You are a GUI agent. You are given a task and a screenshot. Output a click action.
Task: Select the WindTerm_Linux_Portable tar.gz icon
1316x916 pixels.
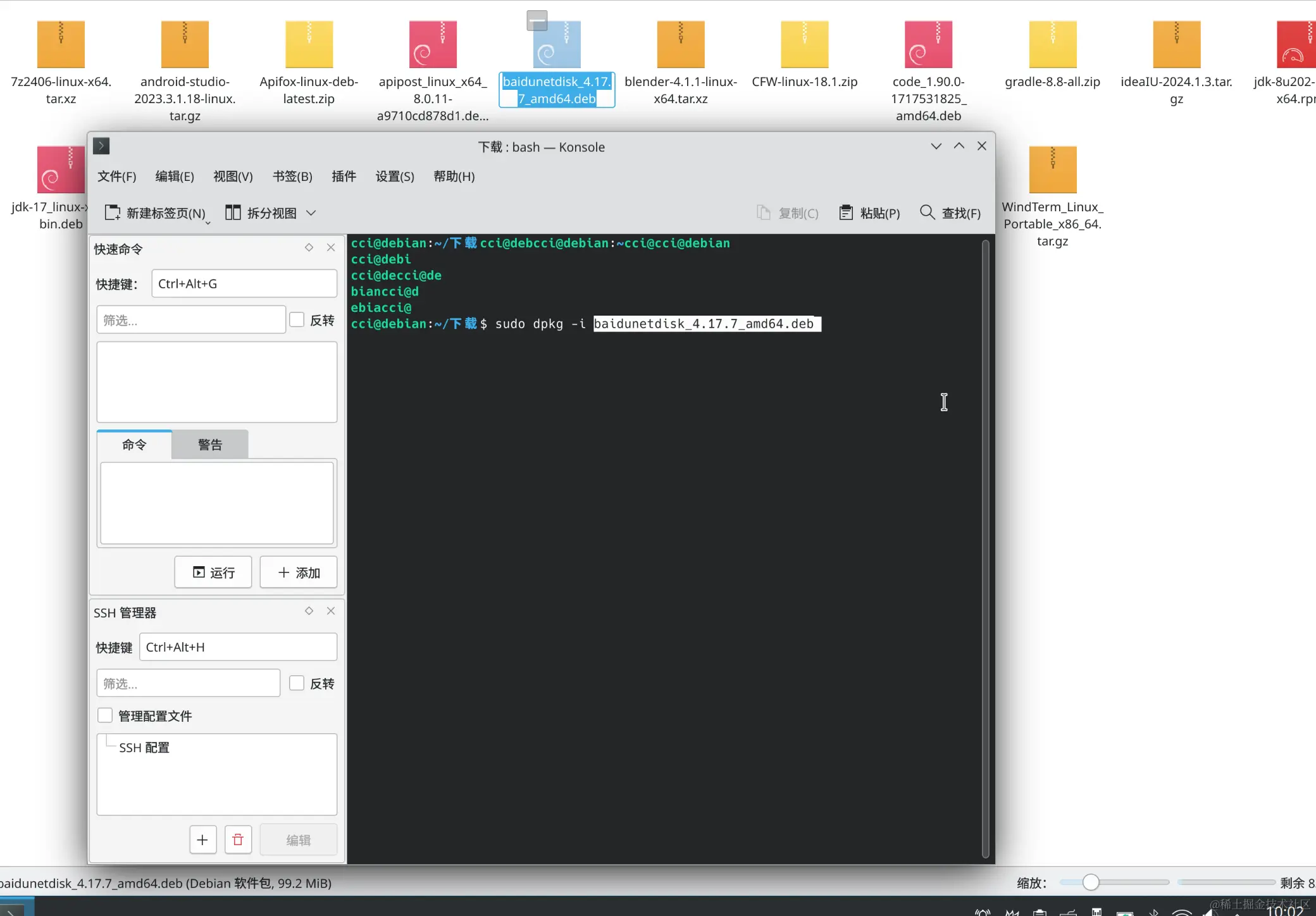pos(1053,170)
